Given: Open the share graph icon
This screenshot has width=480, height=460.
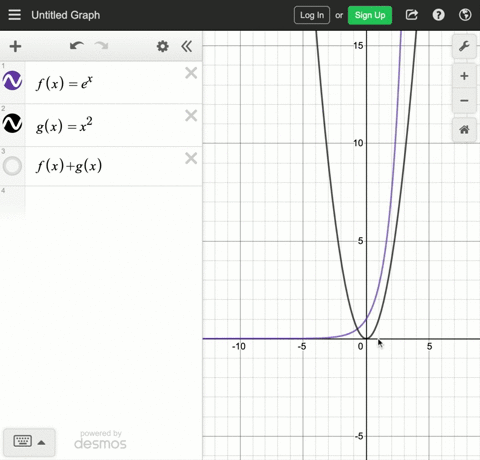Looking at the screenshot, I should (x=412, y=15).
